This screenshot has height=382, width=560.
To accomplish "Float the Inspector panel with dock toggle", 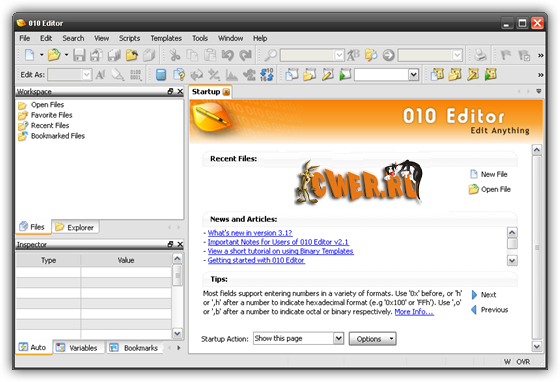I will [171, 244].
